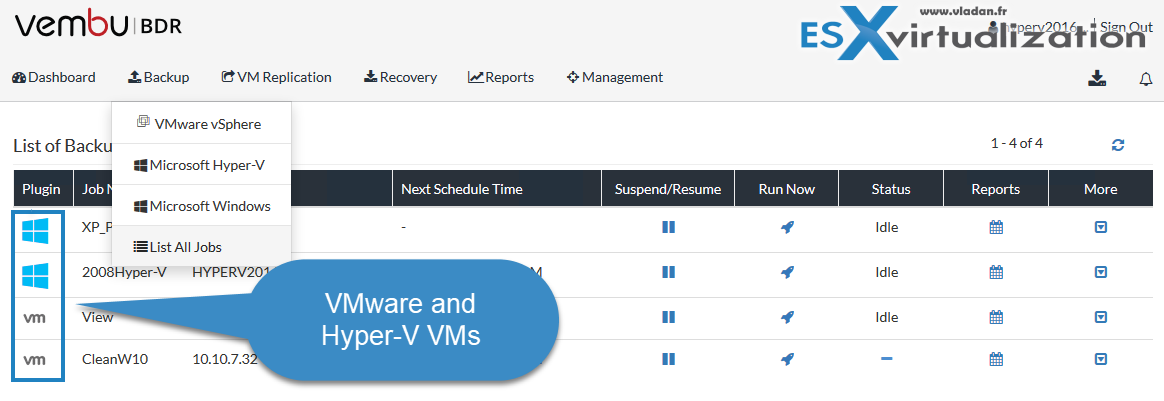Select Microsoft Hyper-V backup option
The height and width of the screenshot is (401, 1164).
pos(201,166)
